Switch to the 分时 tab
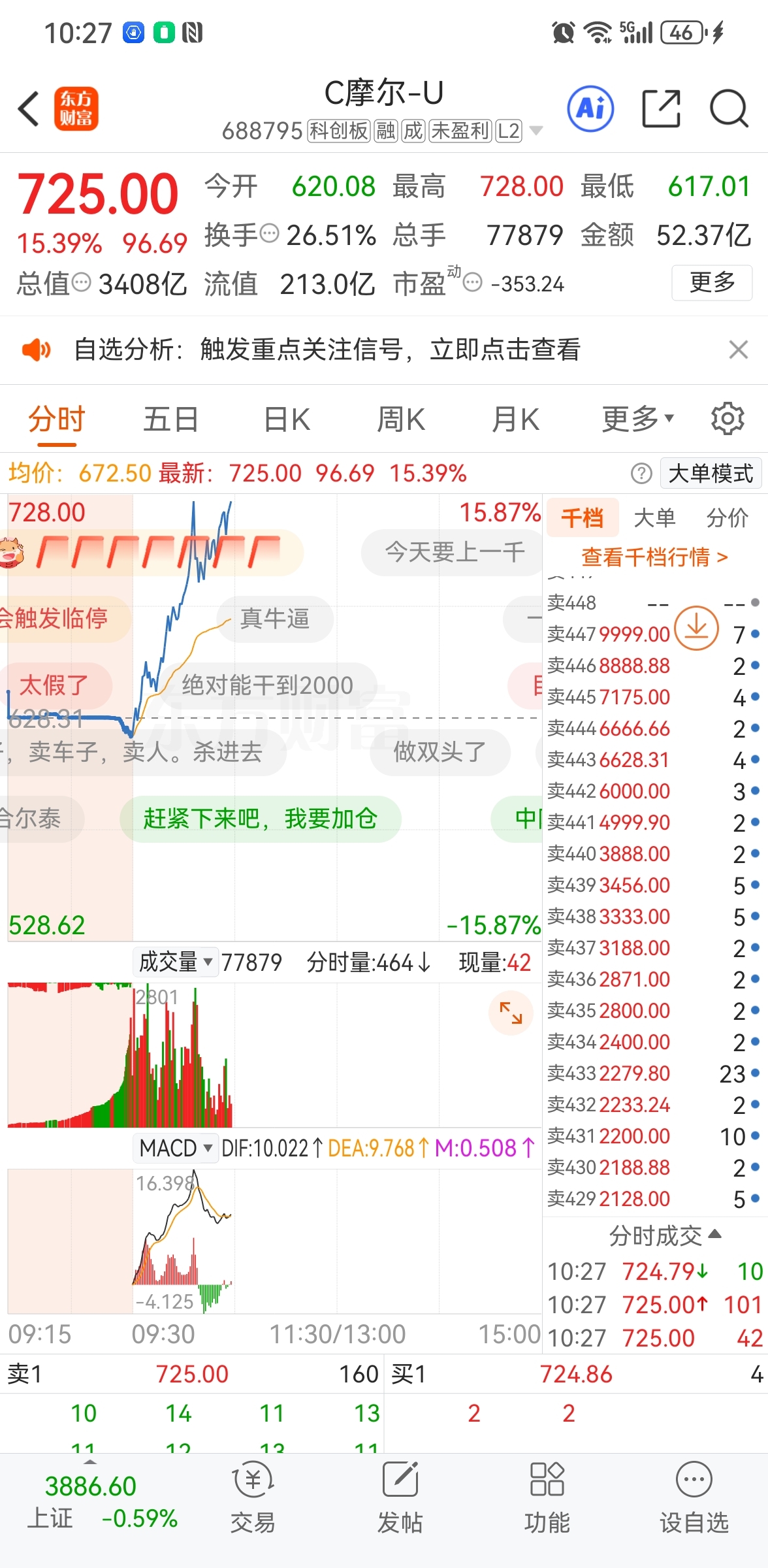Screen dimensions: 768x1568 (57, 419)
